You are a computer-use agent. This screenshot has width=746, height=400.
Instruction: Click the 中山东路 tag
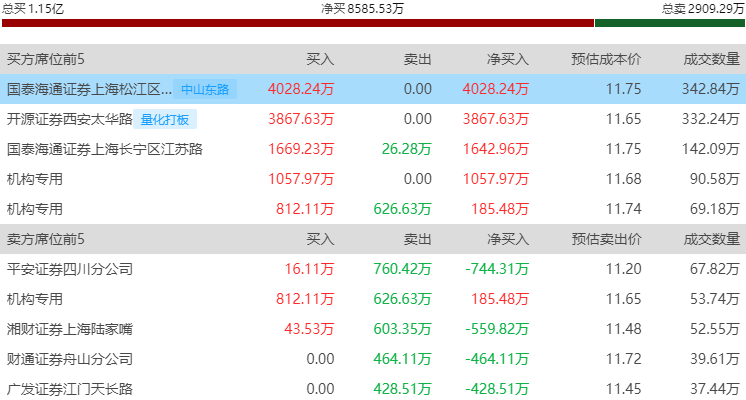pos(205,89)
